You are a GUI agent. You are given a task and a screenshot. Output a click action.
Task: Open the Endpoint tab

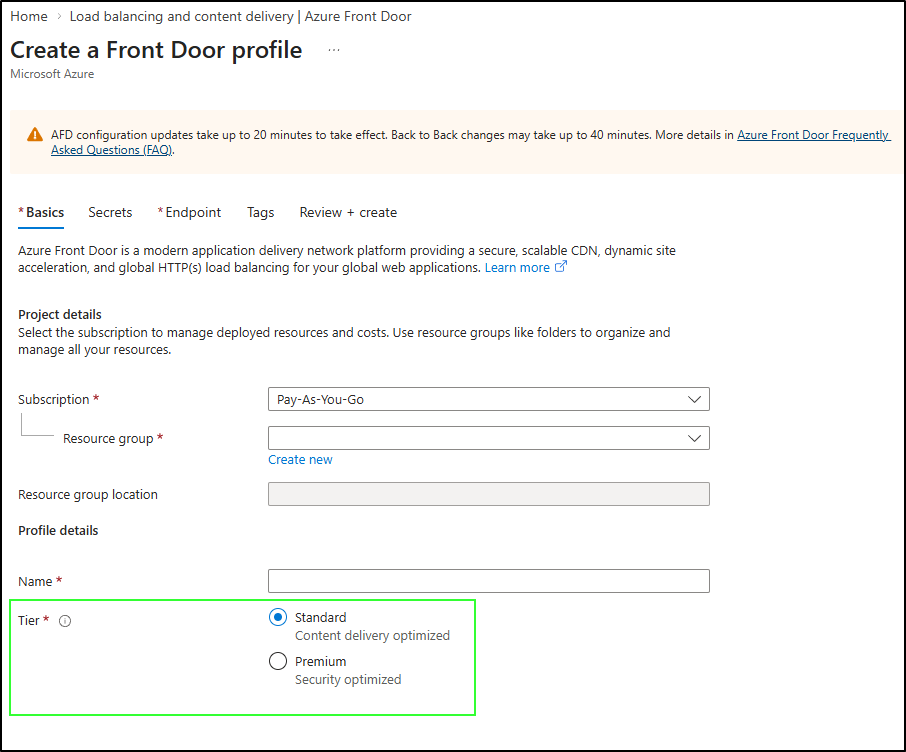[192, 212]
